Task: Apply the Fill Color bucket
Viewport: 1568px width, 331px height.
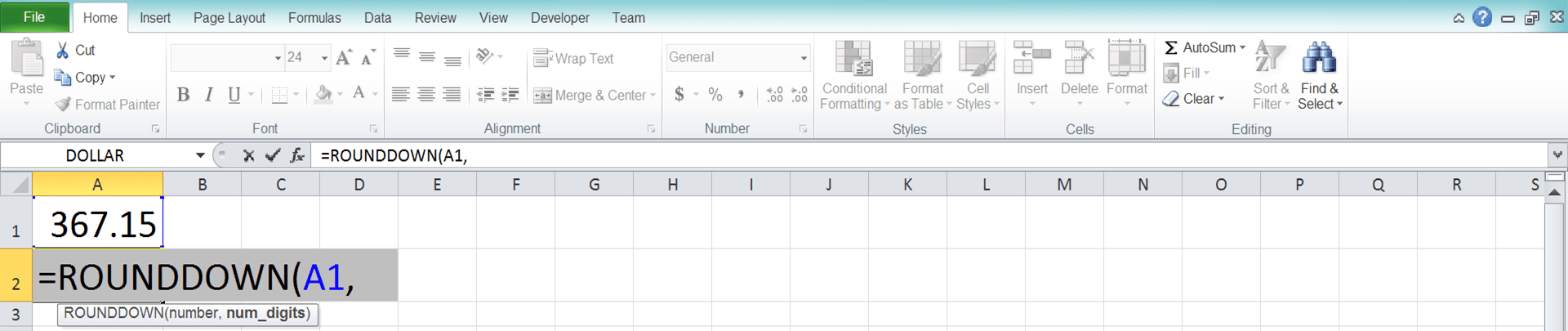Action: (324, 95)
